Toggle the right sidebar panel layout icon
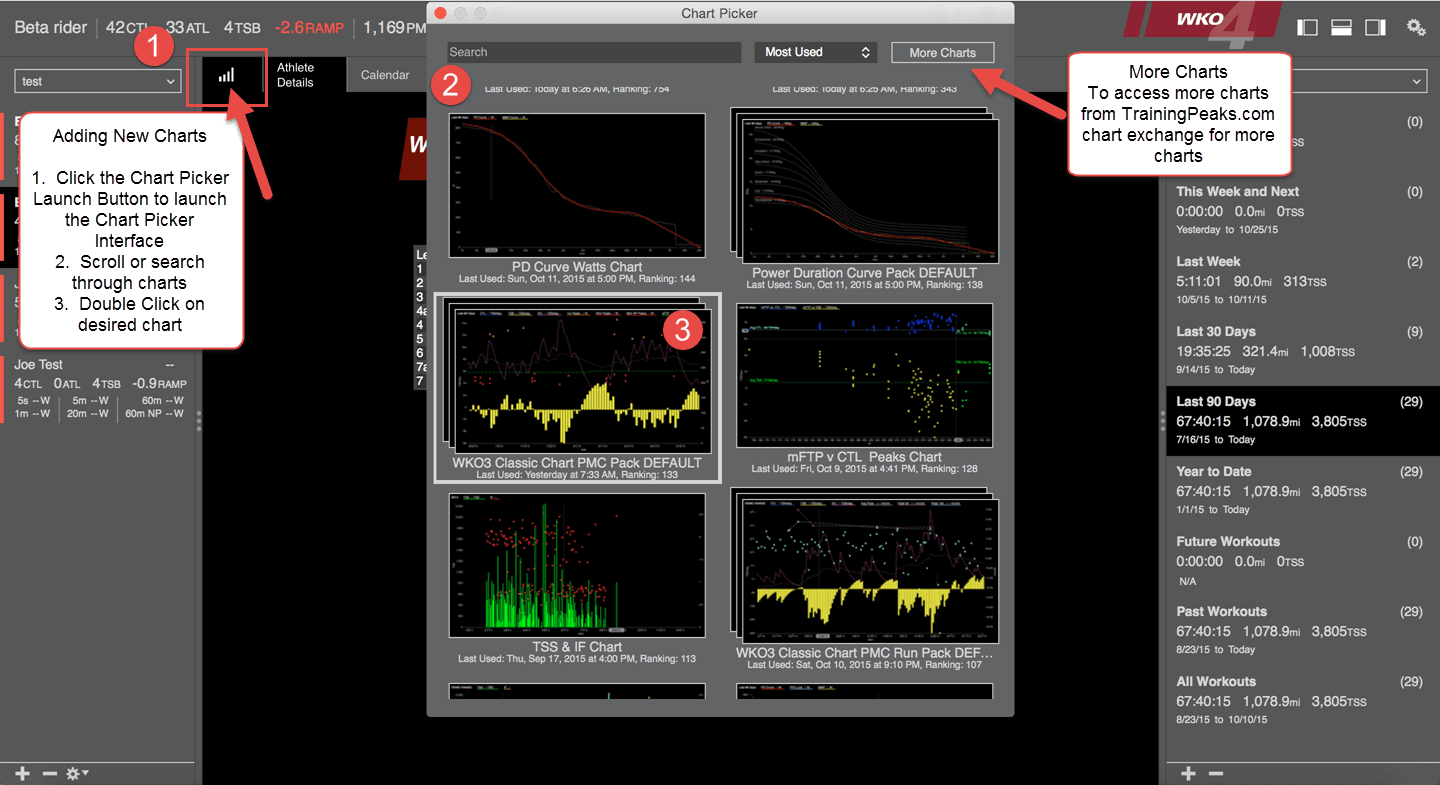 (1375, 27)
